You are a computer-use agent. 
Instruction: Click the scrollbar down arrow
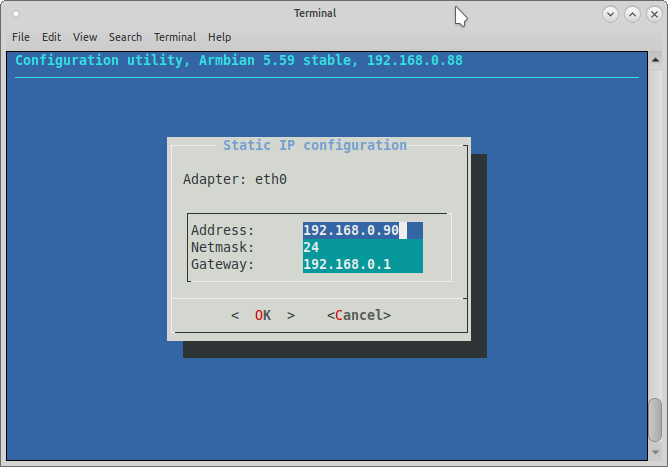tap(655, 453)
